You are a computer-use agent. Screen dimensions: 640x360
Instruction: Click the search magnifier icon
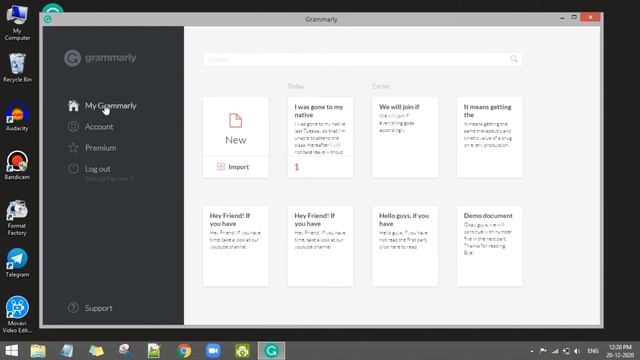coord(514,59)
